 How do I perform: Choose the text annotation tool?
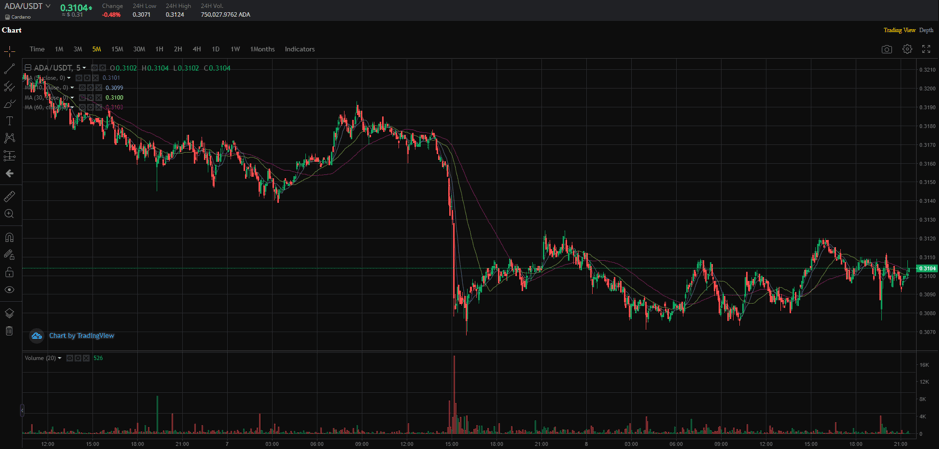[9, 121]
